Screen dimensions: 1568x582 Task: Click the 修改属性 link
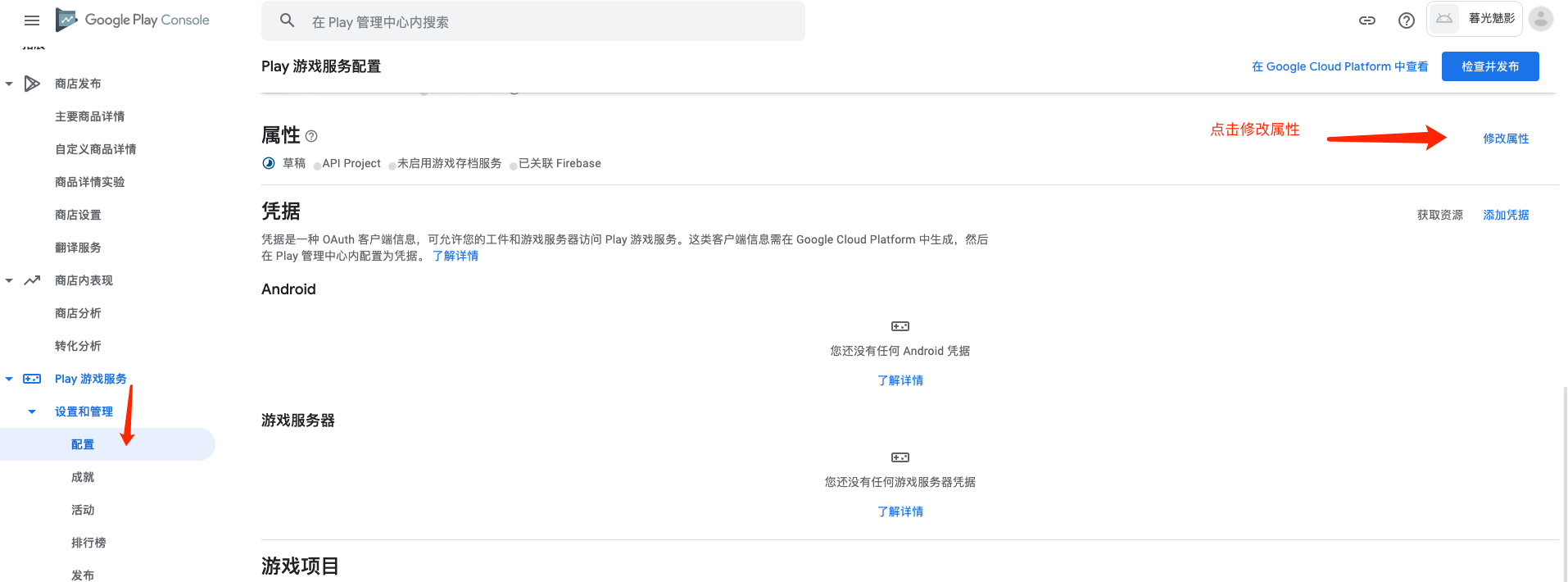pos(1506,139)
